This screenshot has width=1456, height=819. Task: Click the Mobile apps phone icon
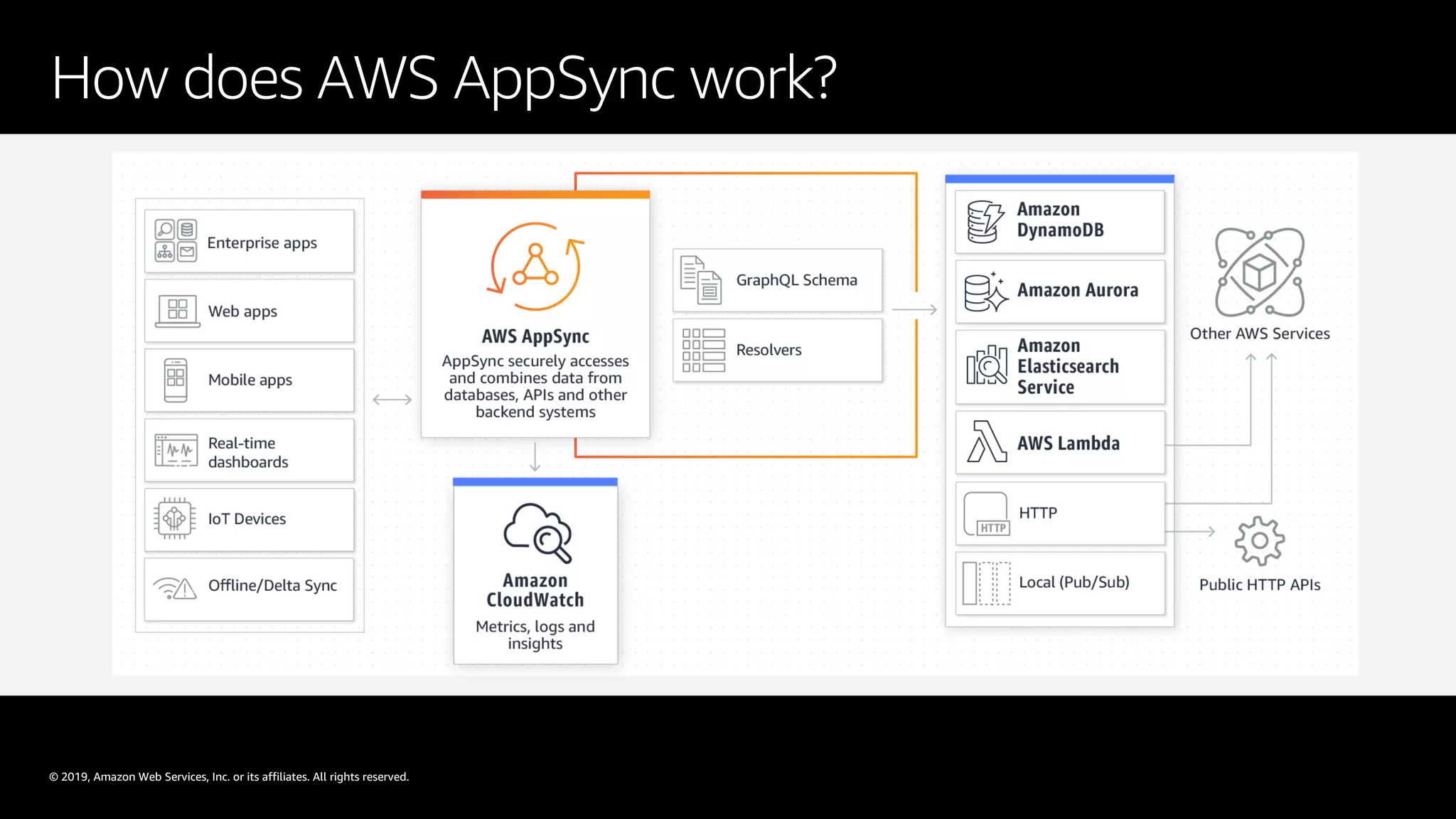pos(176,380)
